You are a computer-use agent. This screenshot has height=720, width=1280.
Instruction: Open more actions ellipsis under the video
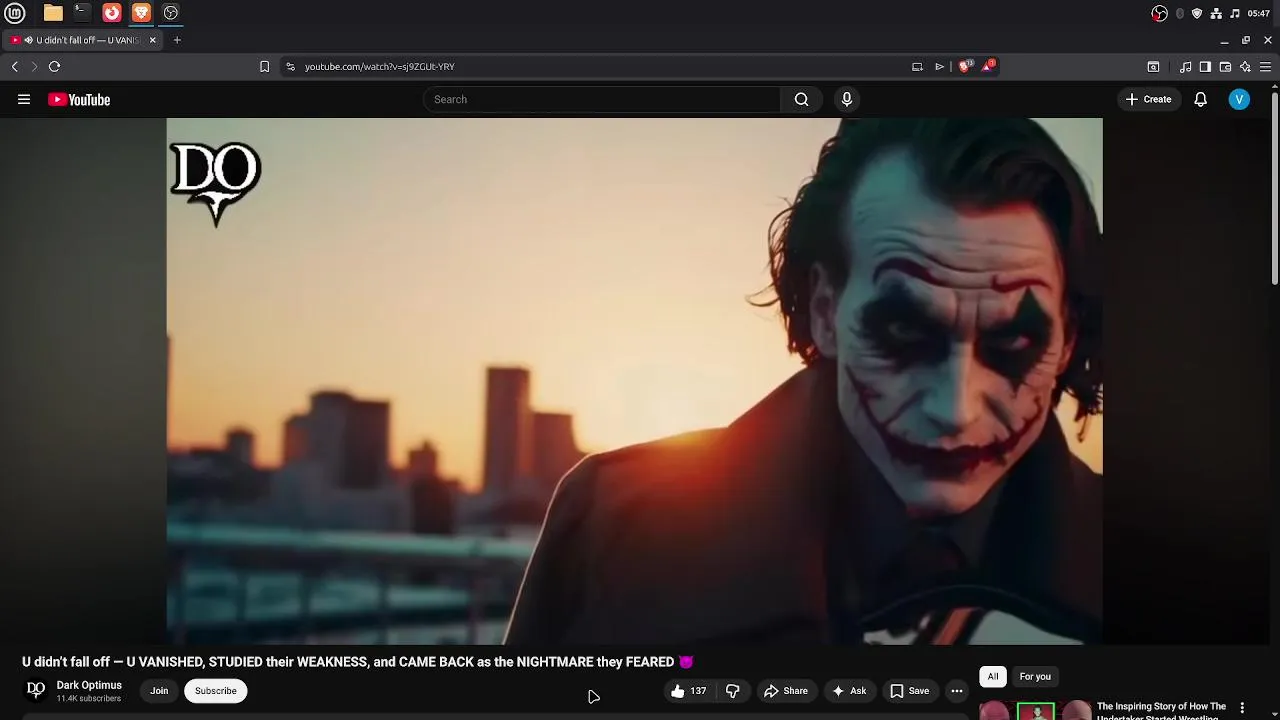click(x=956, y=691)
